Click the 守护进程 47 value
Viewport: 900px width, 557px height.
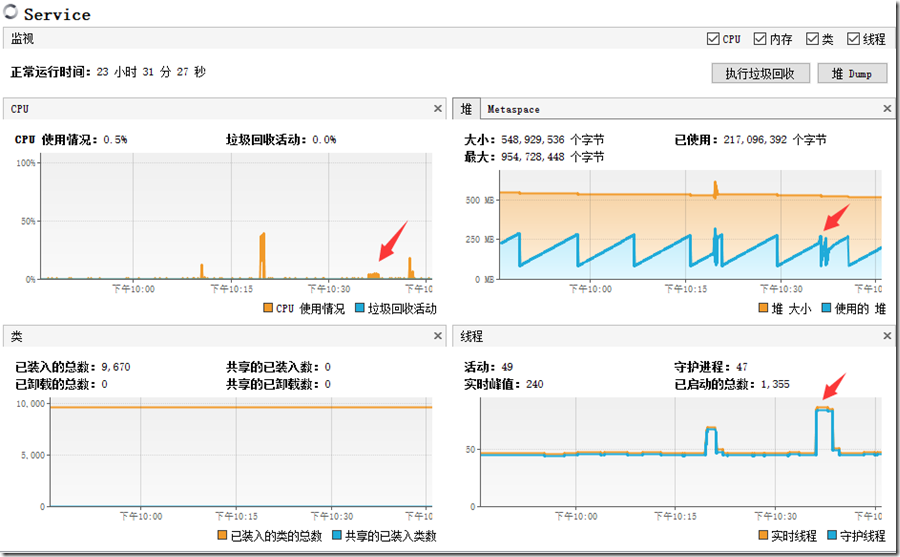(742, 367)
